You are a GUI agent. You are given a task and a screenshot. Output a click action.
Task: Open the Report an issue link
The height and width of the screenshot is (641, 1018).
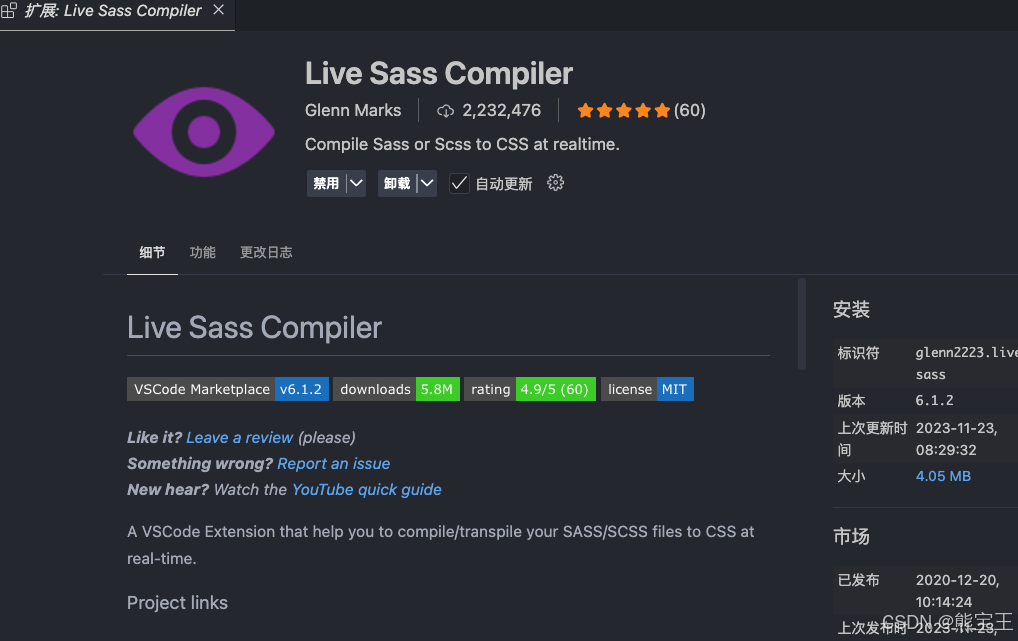(x=334, y=464)
